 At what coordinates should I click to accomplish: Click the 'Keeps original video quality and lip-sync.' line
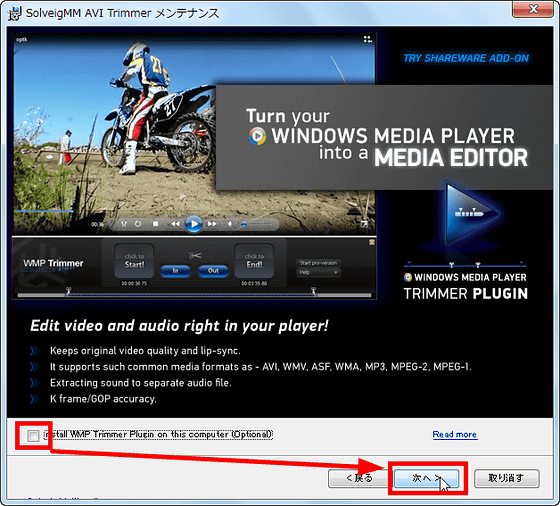click(x=145, y=351)
